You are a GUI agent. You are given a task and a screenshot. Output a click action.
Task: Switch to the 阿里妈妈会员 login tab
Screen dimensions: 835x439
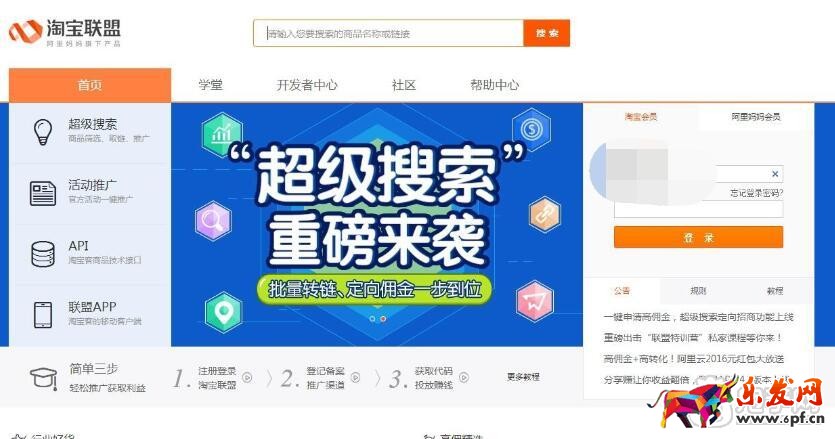755,117
